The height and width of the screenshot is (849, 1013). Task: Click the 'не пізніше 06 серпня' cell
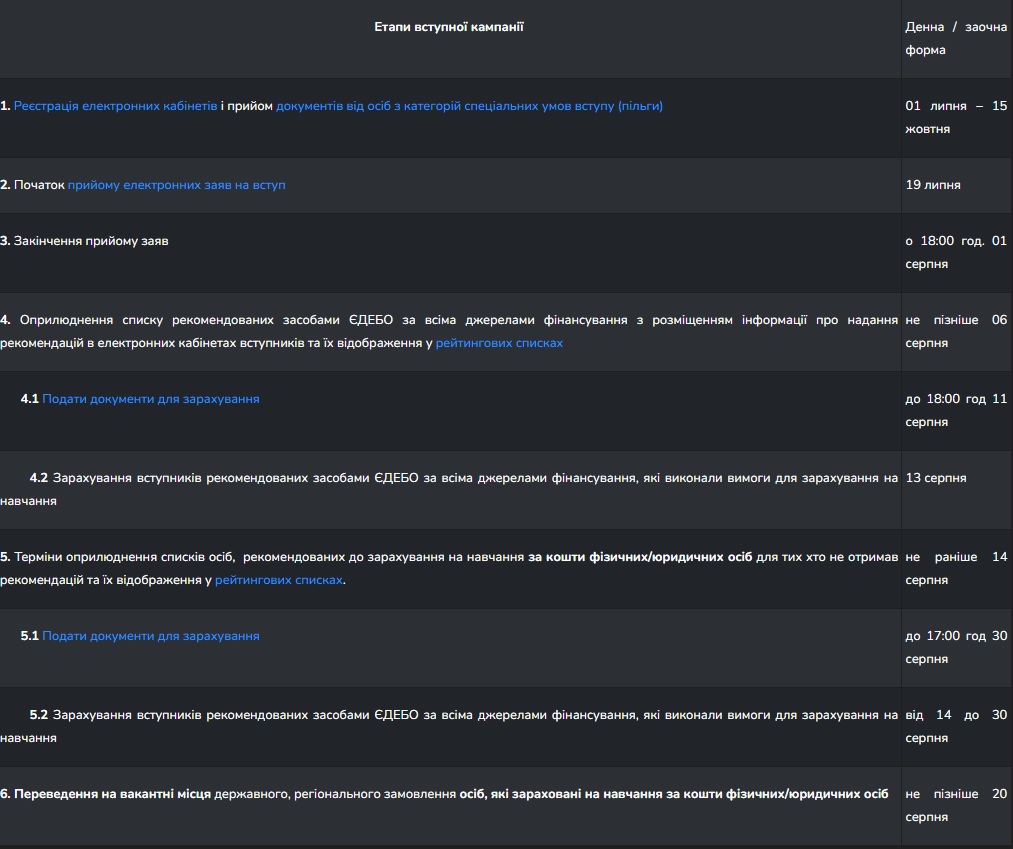[x=956, y=331]
